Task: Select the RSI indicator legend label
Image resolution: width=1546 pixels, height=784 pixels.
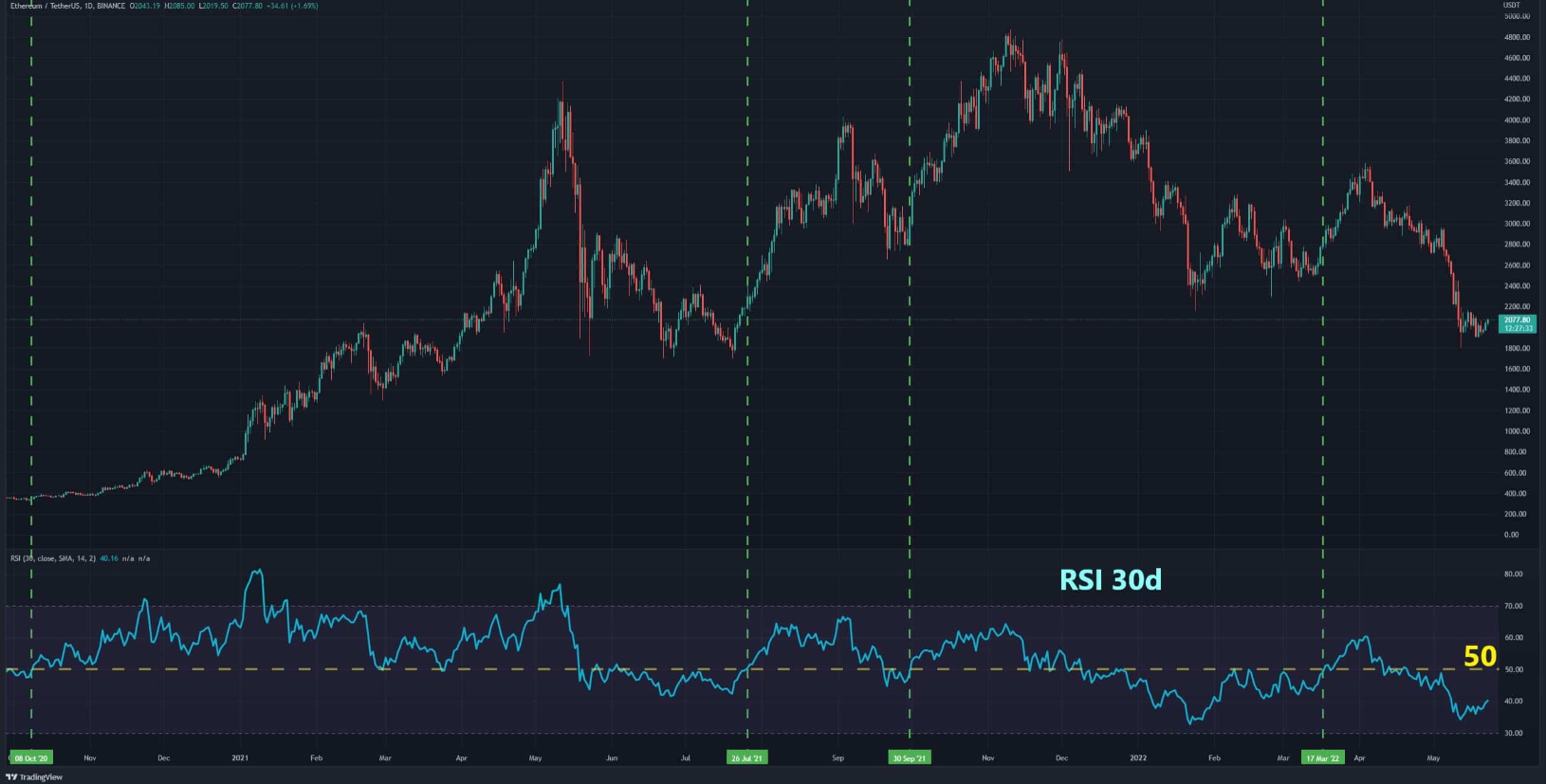Action: click(53, 558)
